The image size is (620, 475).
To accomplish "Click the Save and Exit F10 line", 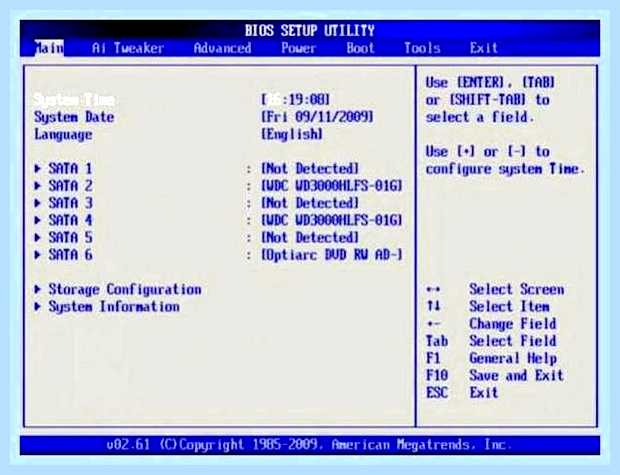I will 495,375.
